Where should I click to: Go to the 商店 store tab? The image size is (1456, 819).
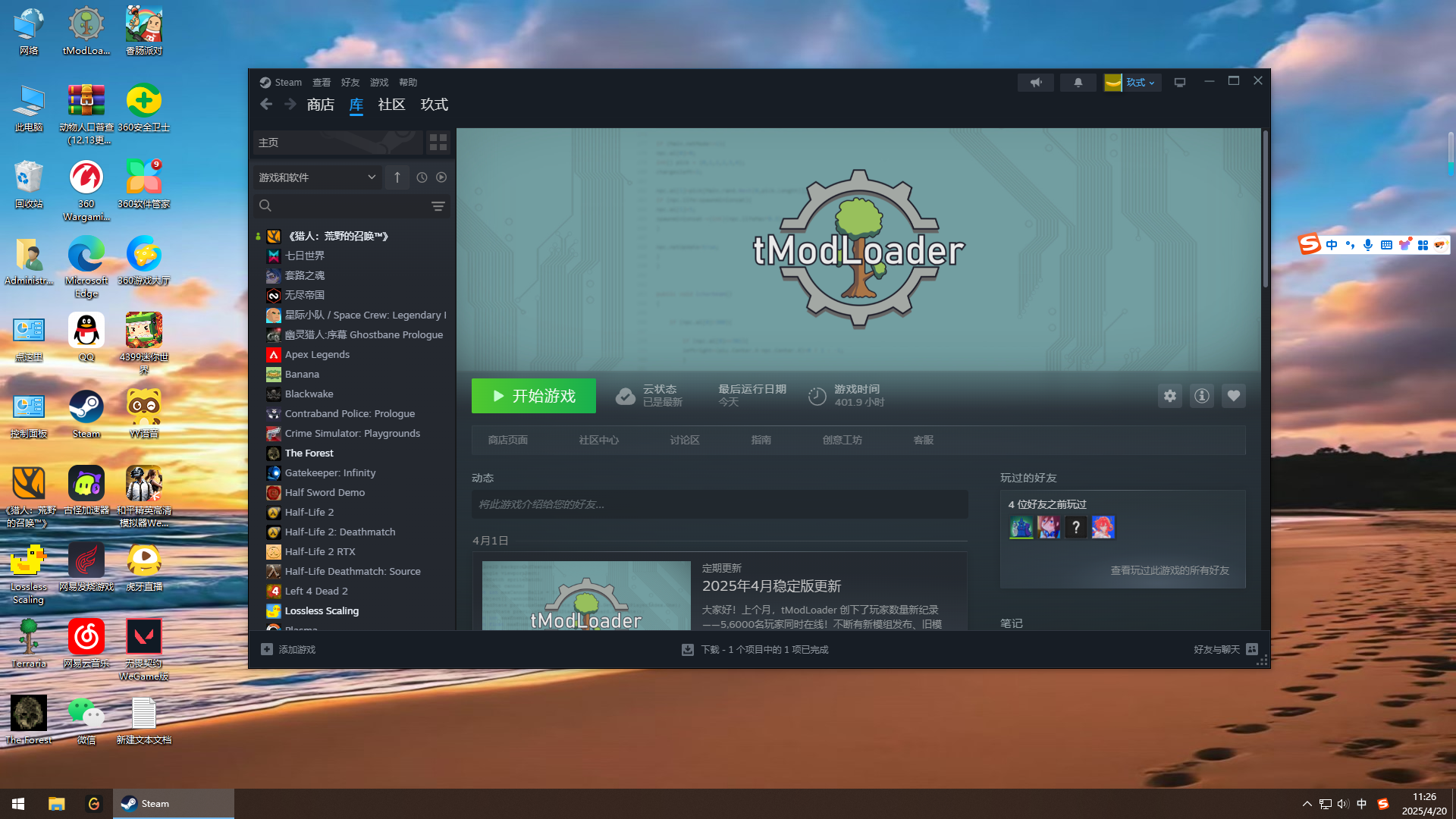[321, 105]
